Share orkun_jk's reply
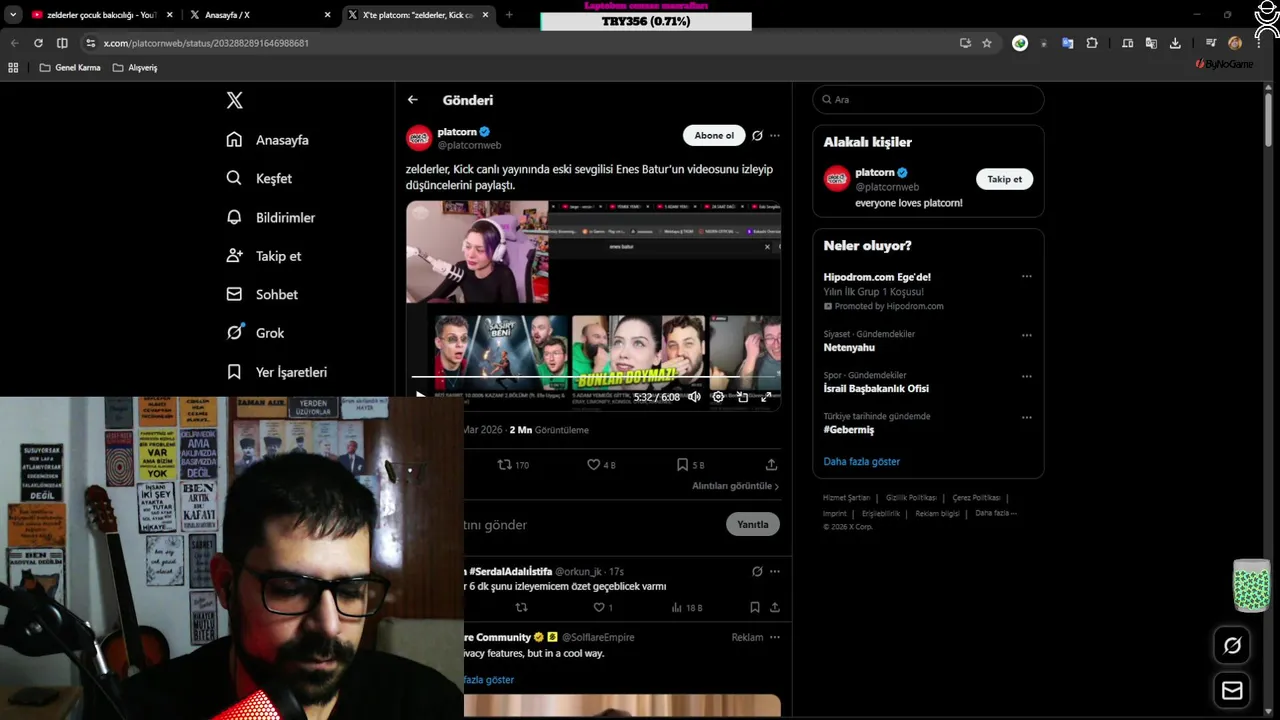The width and height of the screenshot is (1280, 720). [x=774, y=607]
